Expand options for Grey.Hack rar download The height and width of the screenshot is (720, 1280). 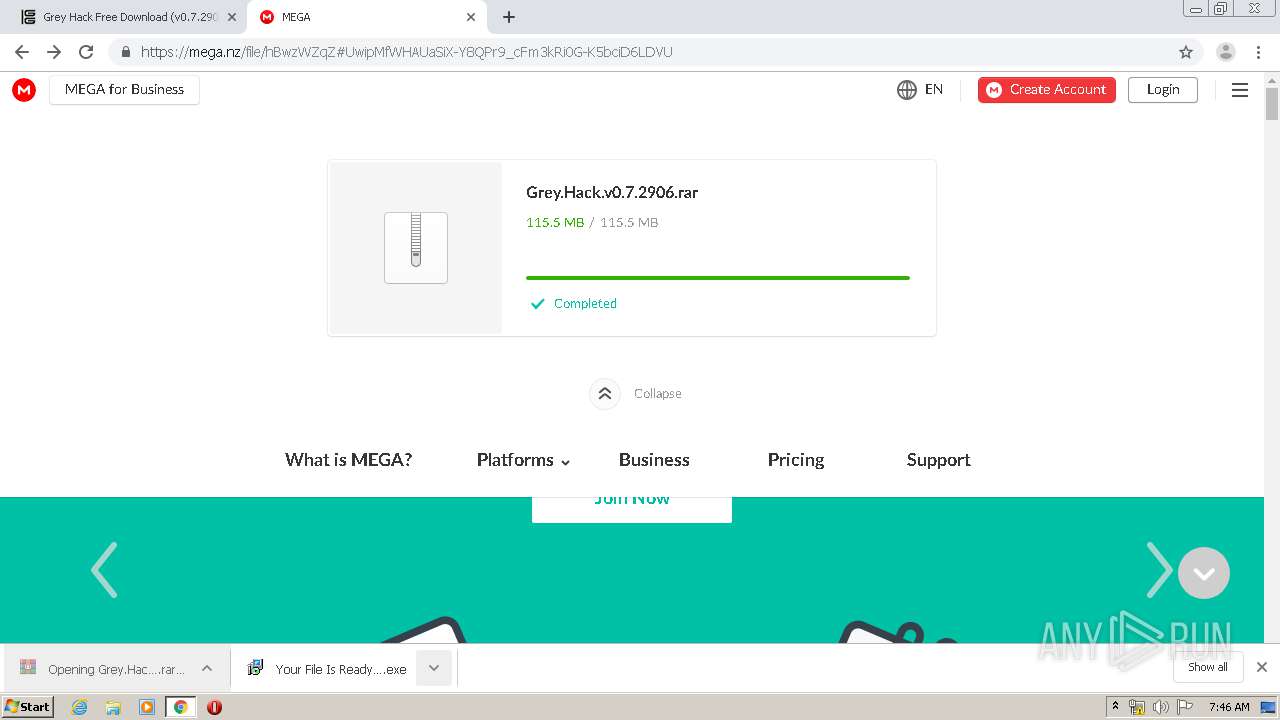pyautogui.click(x=206, y=668)
